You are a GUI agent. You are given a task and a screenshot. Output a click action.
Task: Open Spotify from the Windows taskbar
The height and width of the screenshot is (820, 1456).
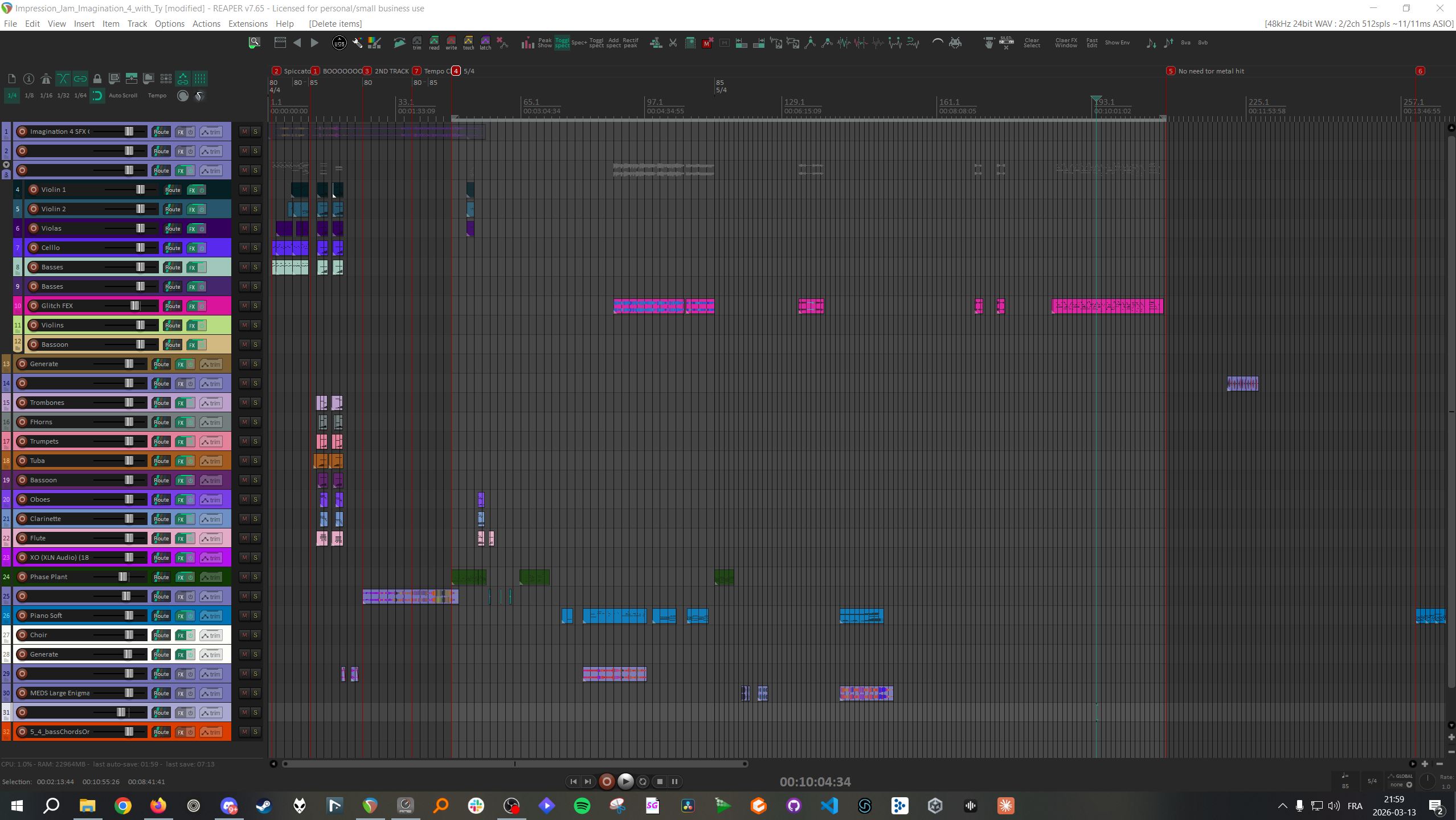click(582, 806)
